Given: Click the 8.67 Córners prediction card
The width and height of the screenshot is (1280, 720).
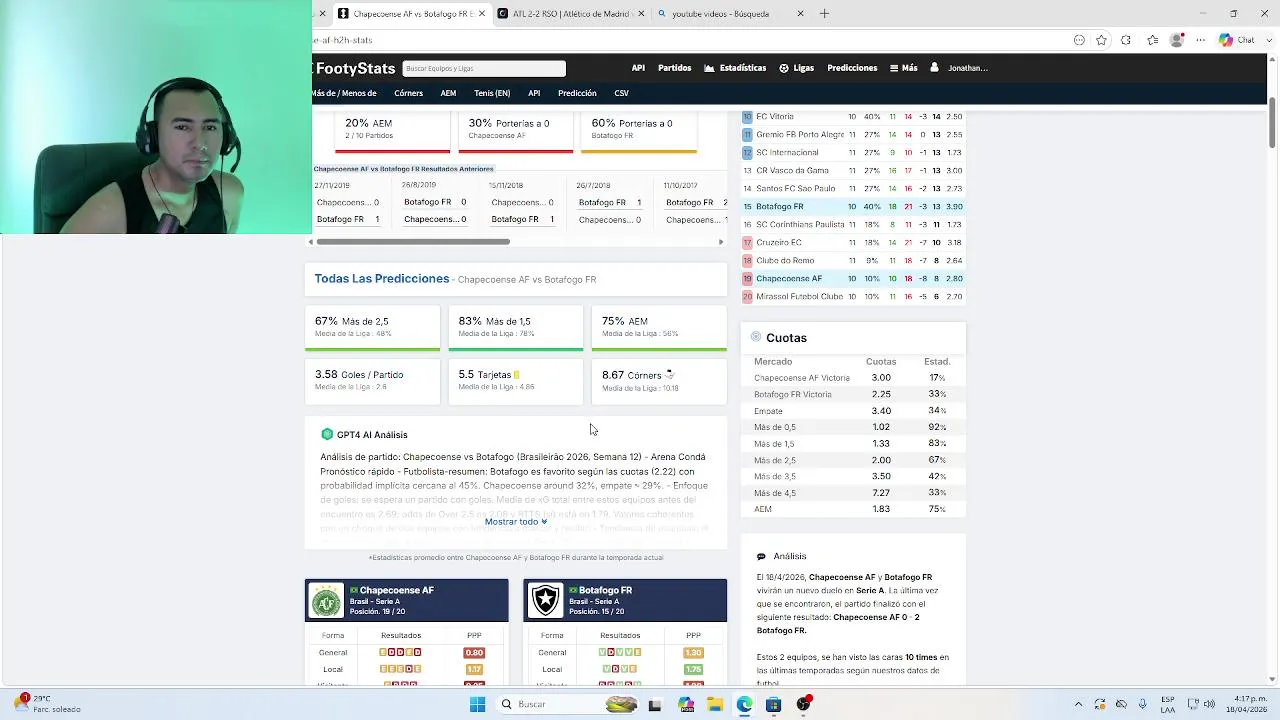Looking at the screenshot, I should coord(659,380).
